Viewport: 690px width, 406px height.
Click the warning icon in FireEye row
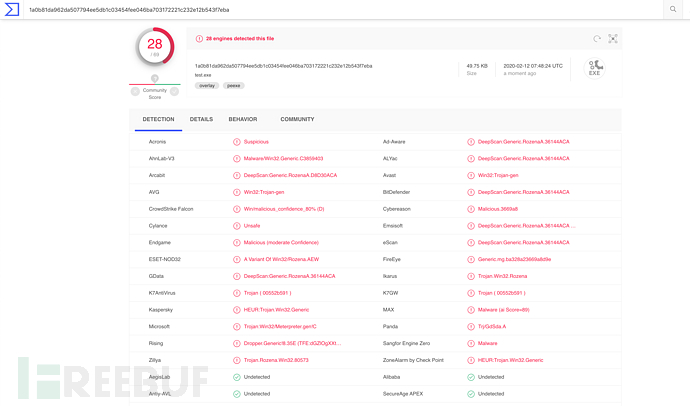click(x=471, y=259)
